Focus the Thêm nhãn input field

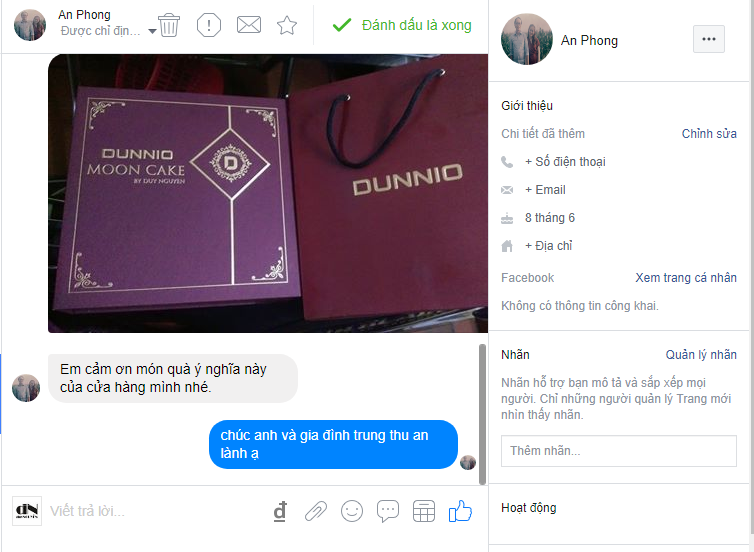(x=618, y=451)
